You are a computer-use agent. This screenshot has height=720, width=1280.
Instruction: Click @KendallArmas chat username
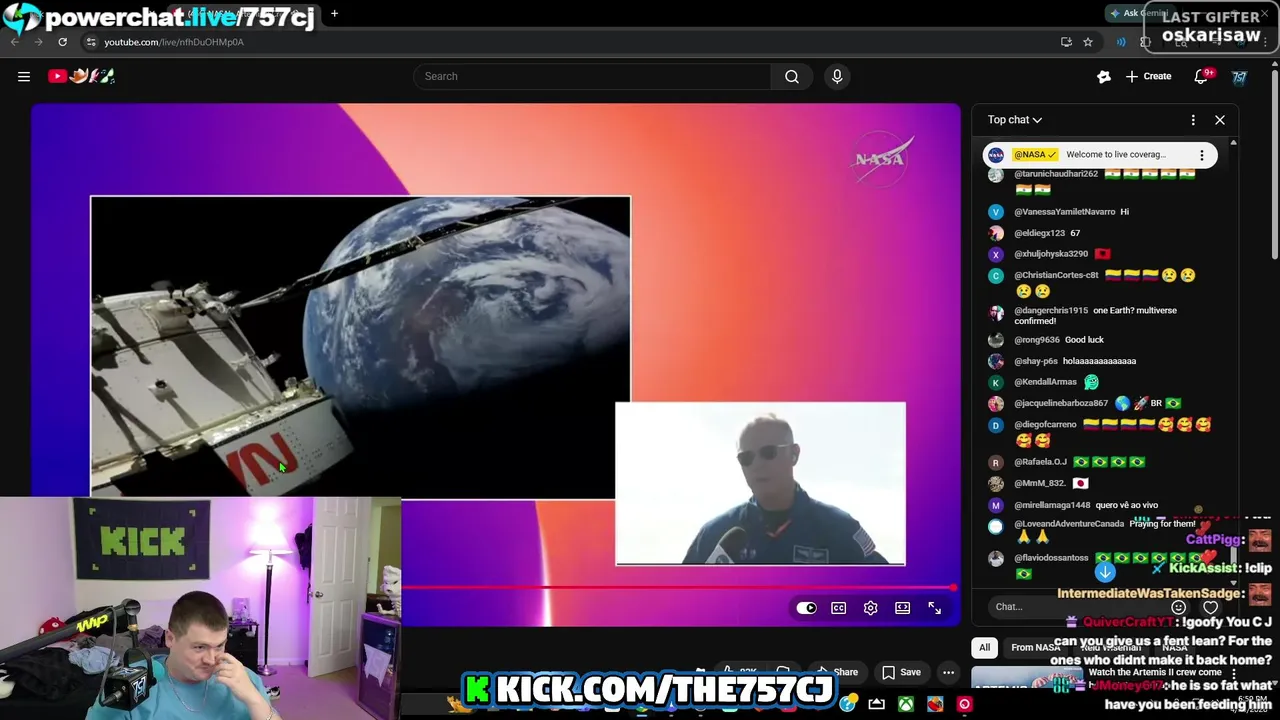click(1045, 382)
